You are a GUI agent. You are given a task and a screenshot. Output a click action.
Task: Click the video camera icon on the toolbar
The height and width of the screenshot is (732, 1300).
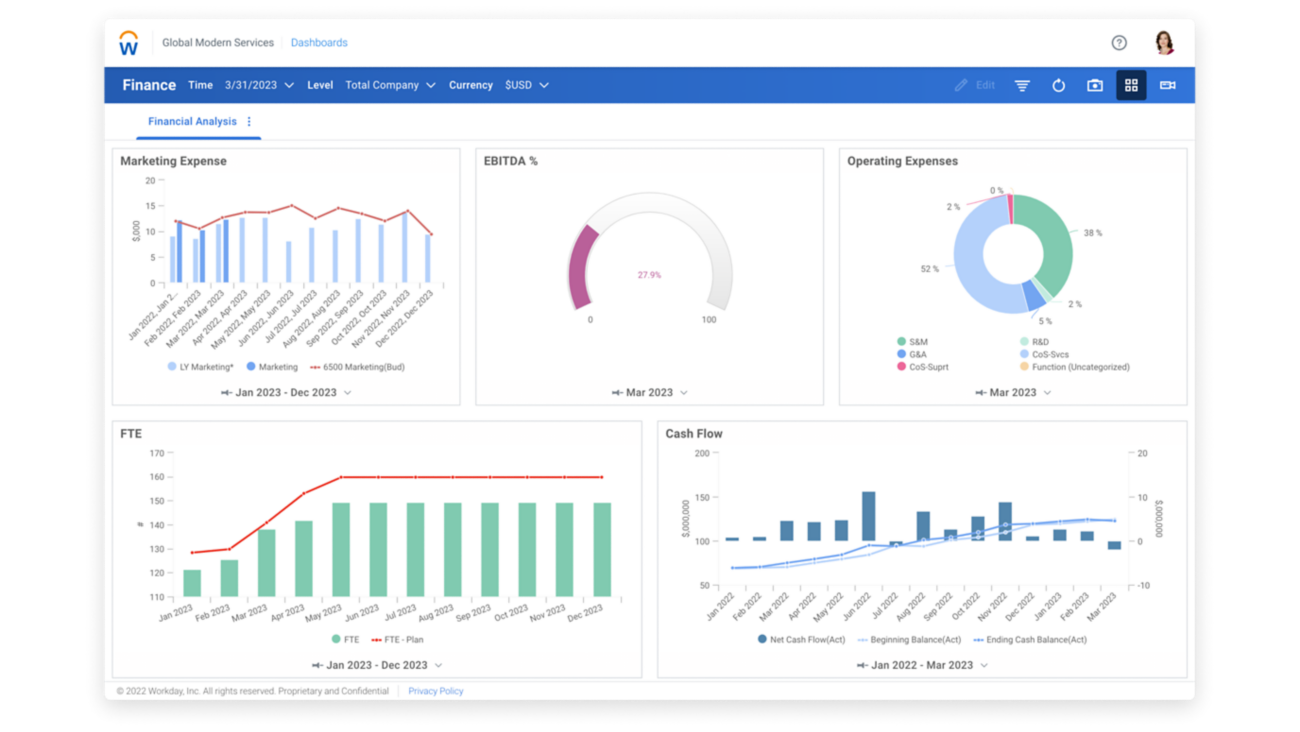pyautogui.click(x=1167, y=85)
